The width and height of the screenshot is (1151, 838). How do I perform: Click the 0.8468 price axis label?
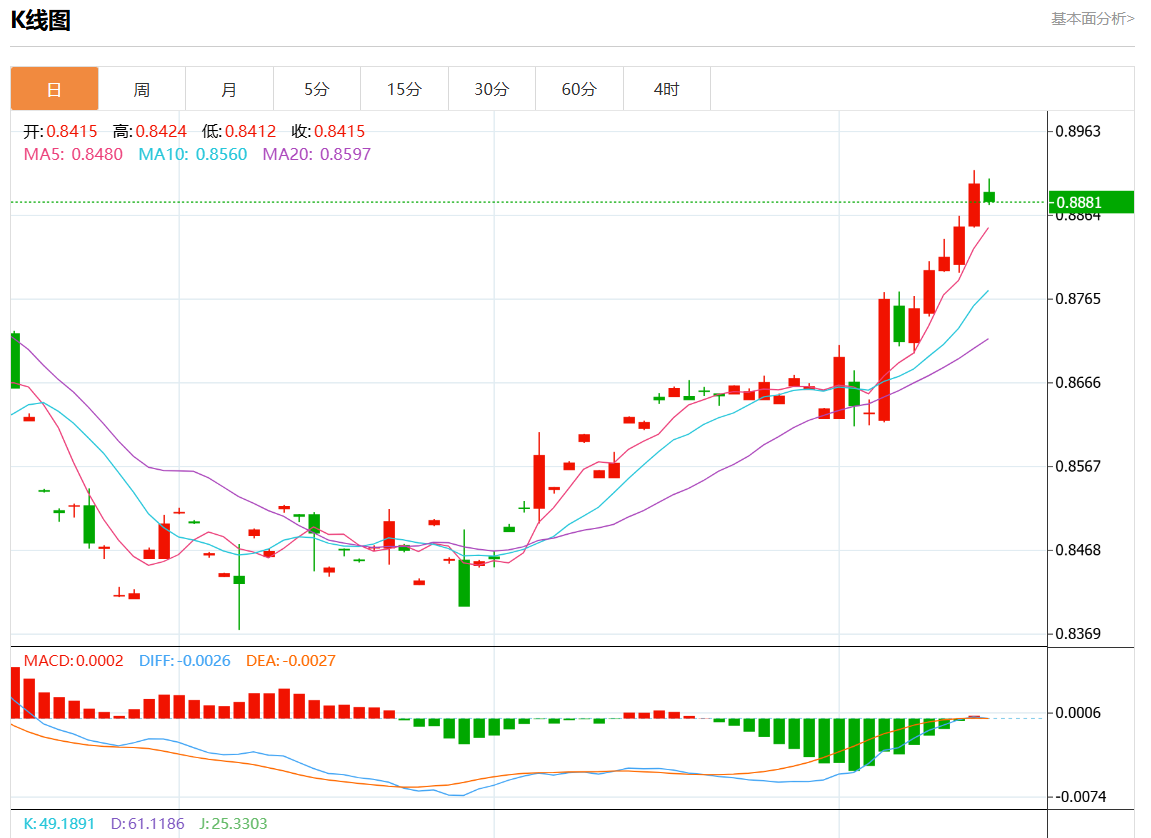click(x=1078, y=550)
